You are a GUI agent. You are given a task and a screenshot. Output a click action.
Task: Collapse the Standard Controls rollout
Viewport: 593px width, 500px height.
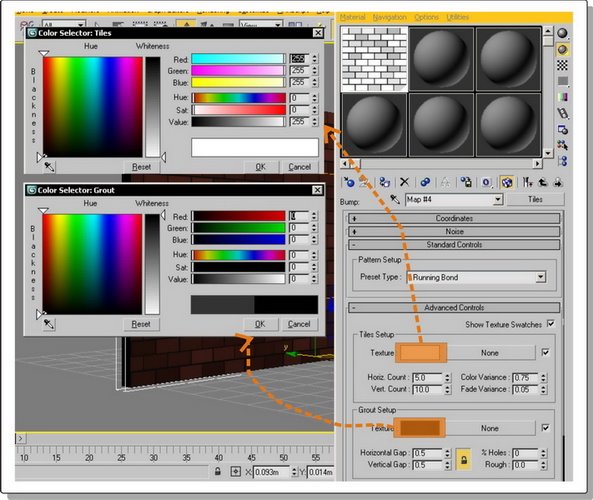(454, 244)
